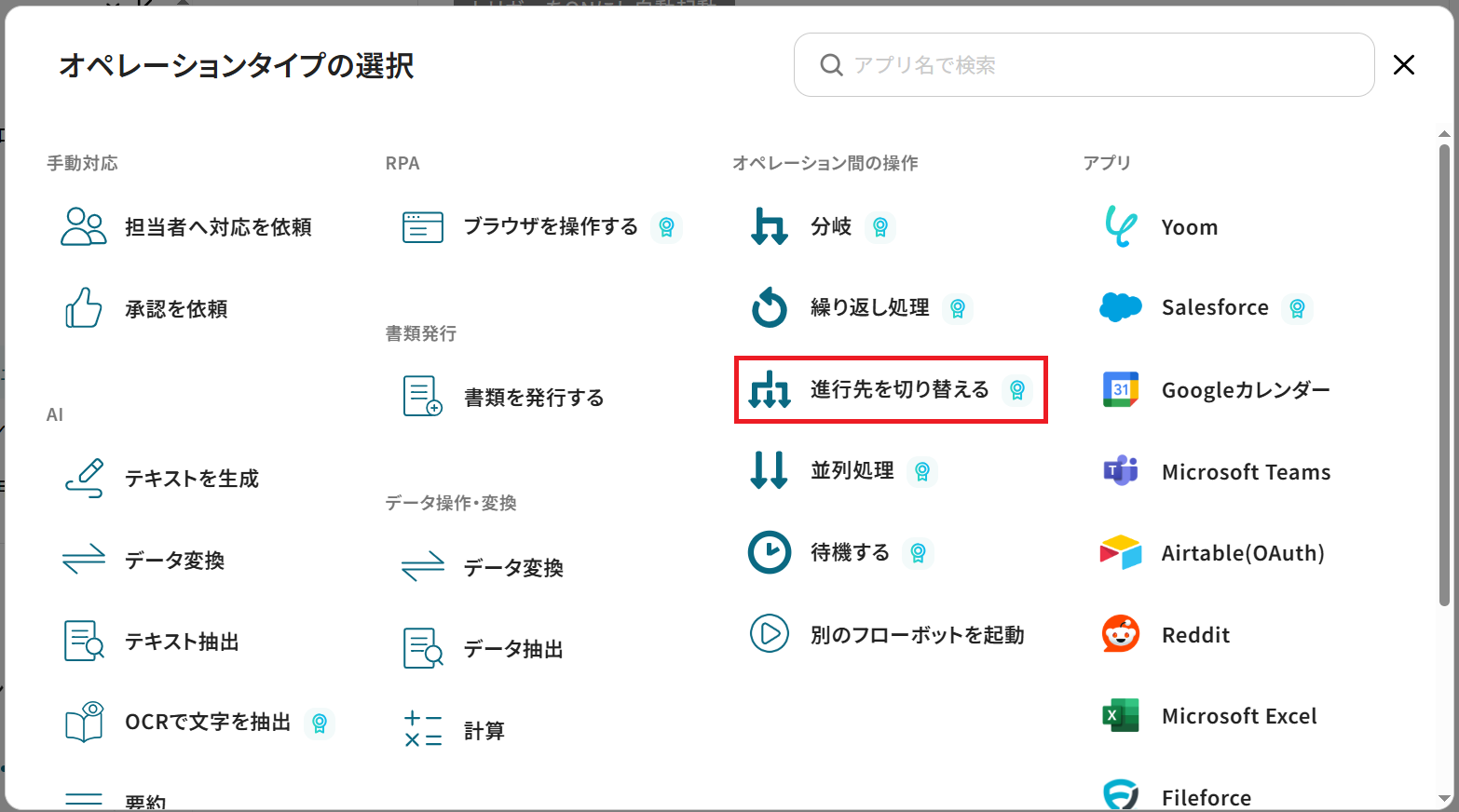Select 進行先を切り替える operation
The height and width of the screenshot is (812, 1459).
click(899, 389)
